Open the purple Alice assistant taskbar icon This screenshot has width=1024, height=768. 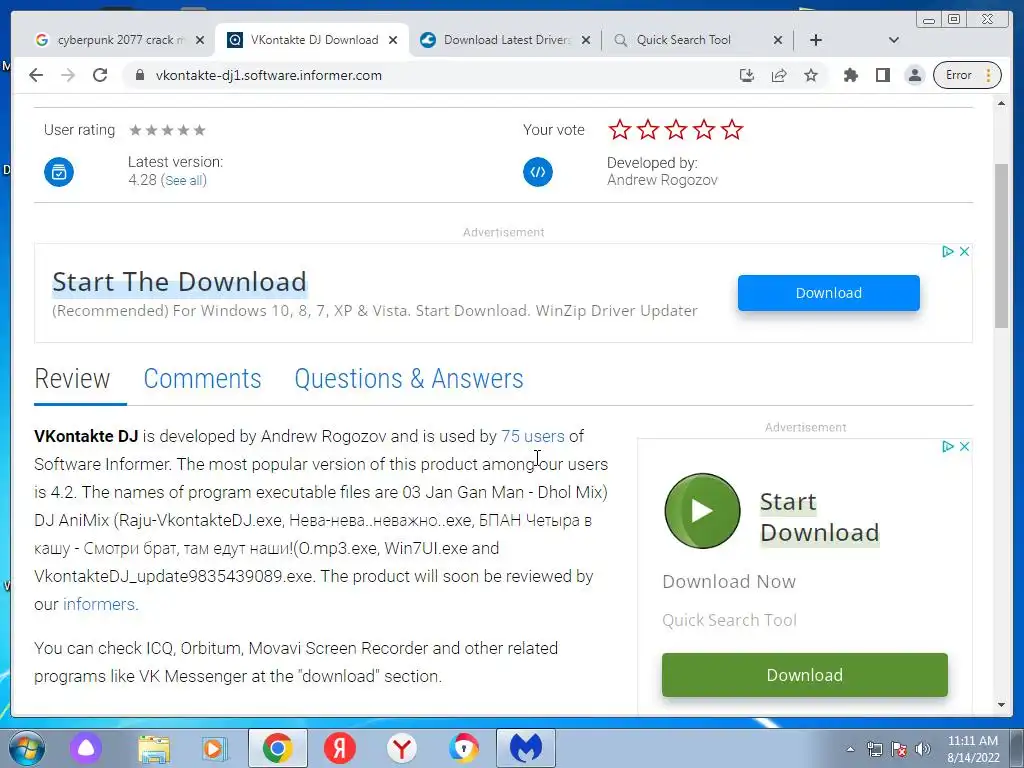87,748
